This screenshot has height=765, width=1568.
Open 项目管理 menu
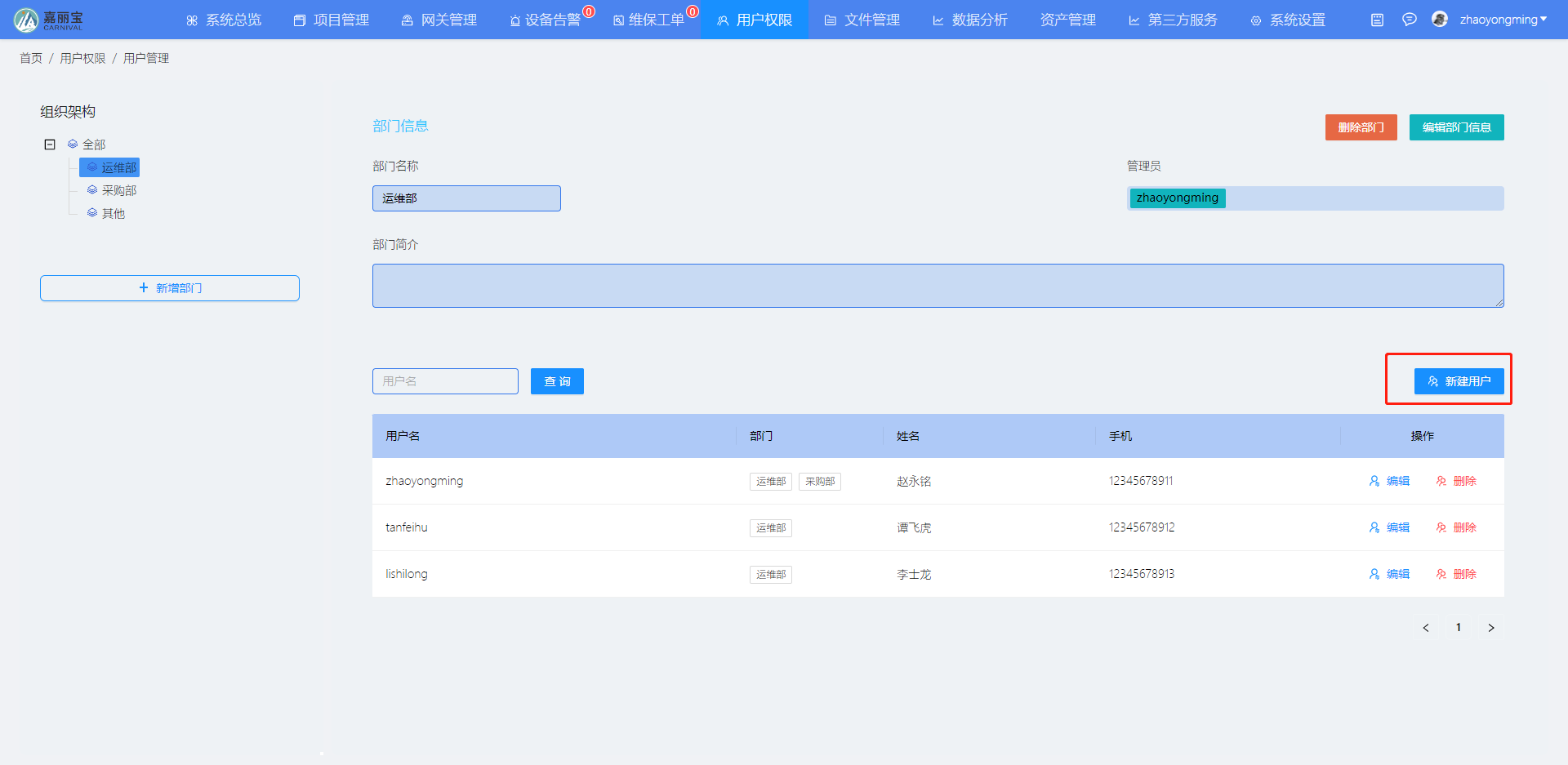(332, 20)
